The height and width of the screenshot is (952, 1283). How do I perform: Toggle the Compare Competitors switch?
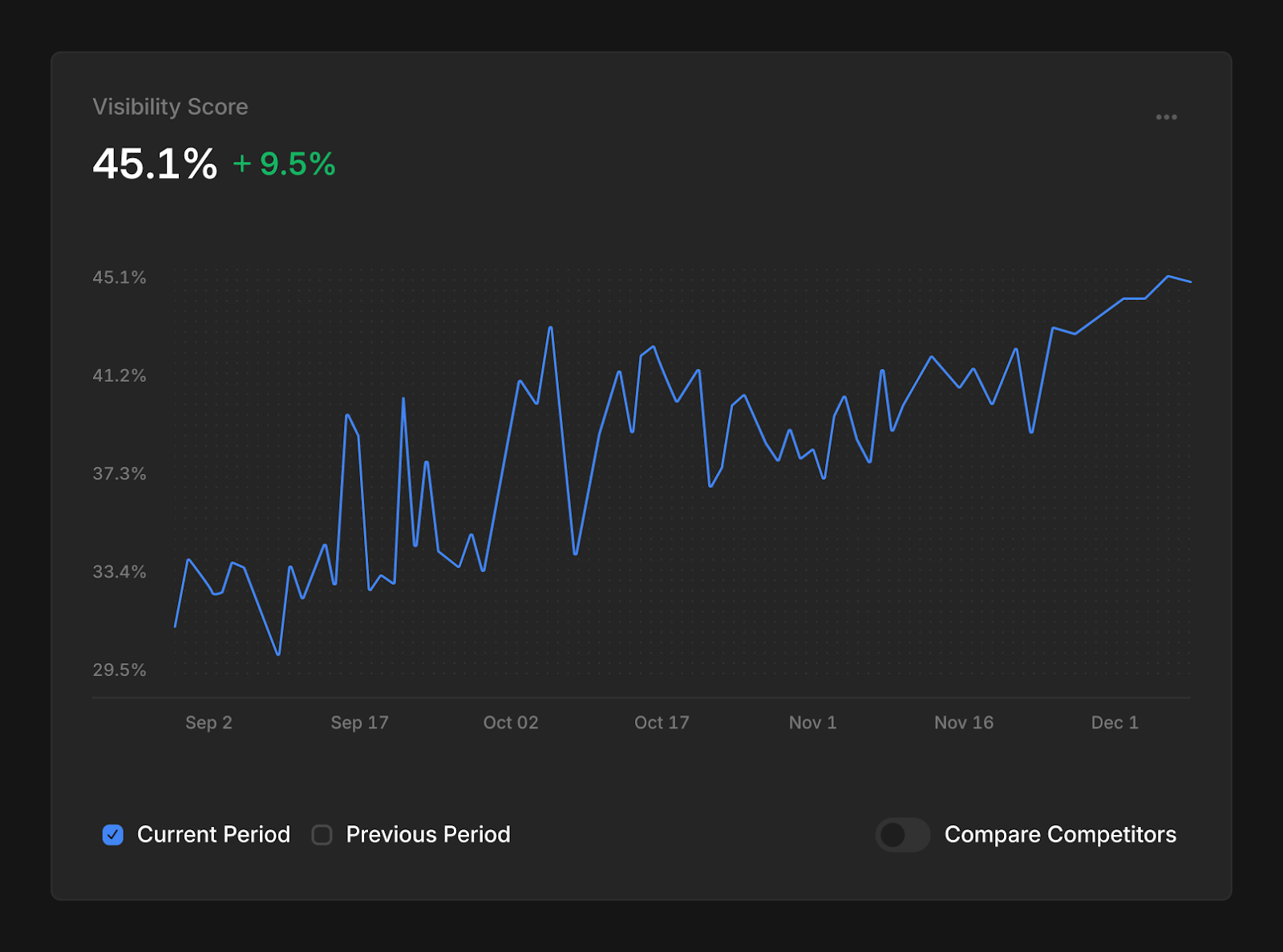[903, 834]
